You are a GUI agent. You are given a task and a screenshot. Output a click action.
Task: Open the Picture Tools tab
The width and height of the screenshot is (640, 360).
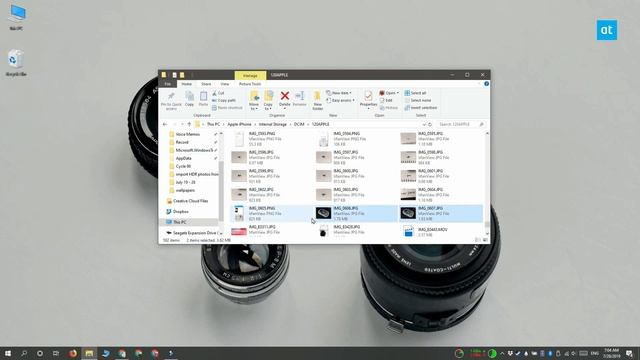pos(250,84)
